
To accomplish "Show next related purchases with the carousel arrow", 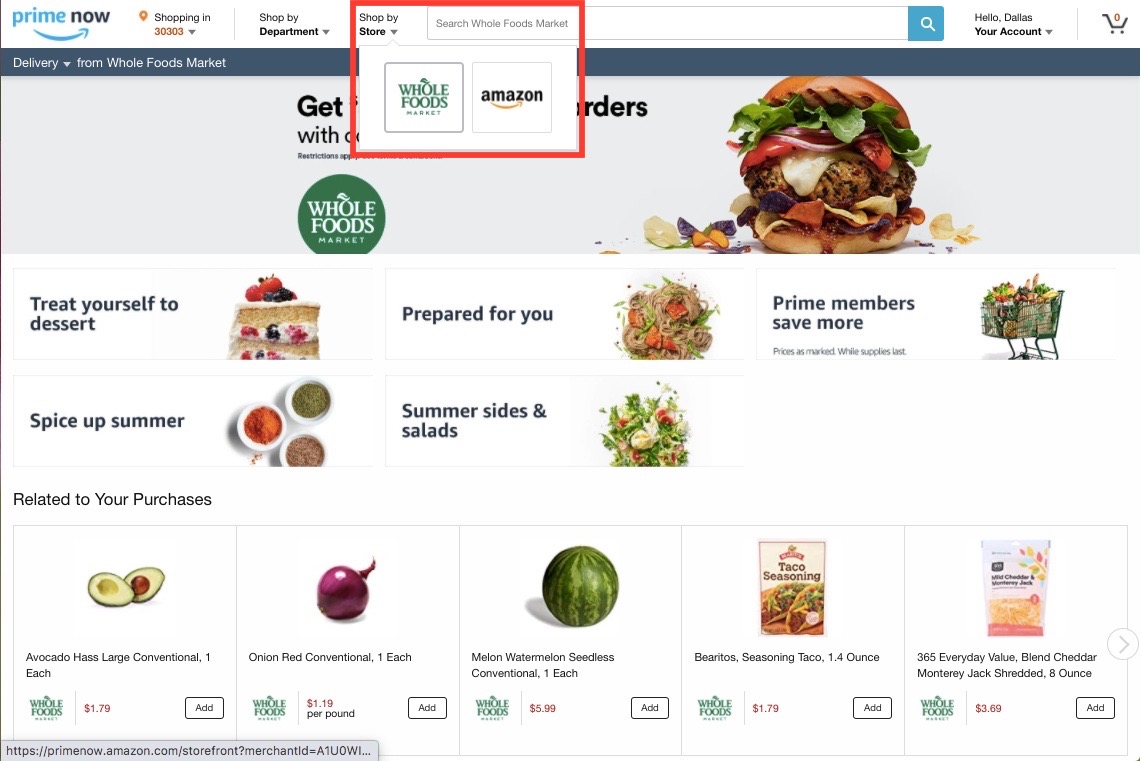I will point(1123,644).
